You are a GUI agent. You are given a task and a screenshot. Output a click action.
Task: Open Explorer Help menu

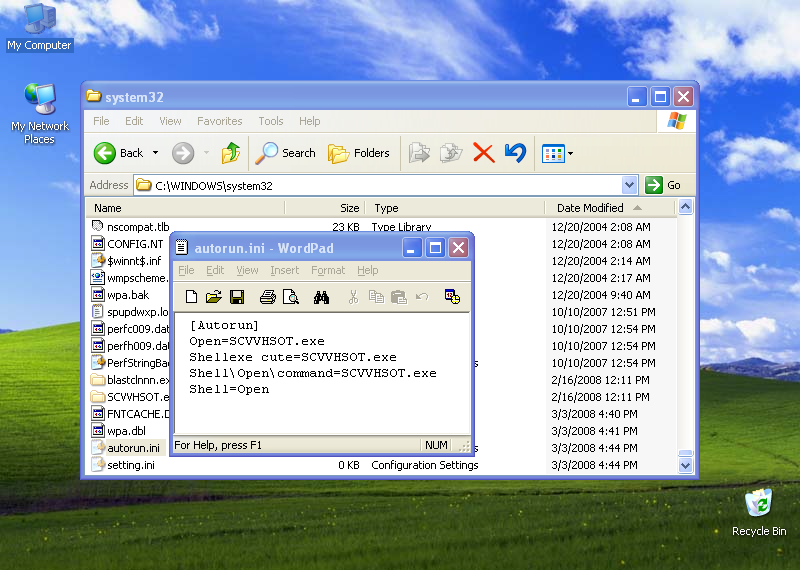point(309,121)
